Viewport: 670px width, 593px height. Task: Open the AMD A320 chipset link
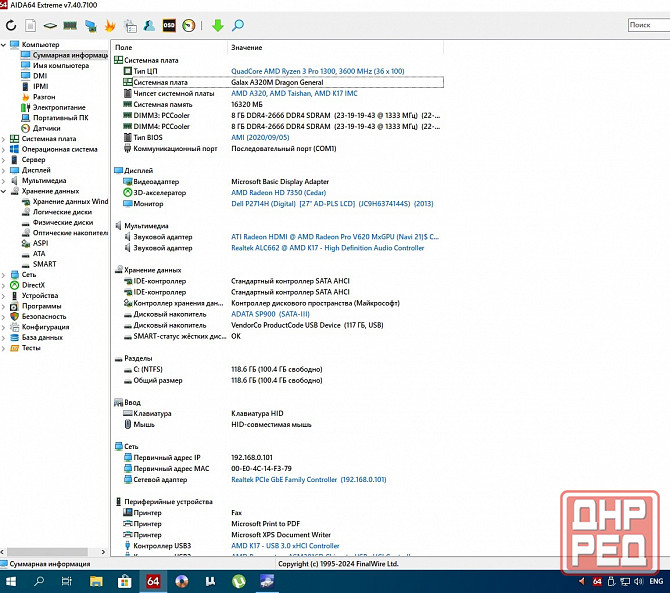[294, 94]
